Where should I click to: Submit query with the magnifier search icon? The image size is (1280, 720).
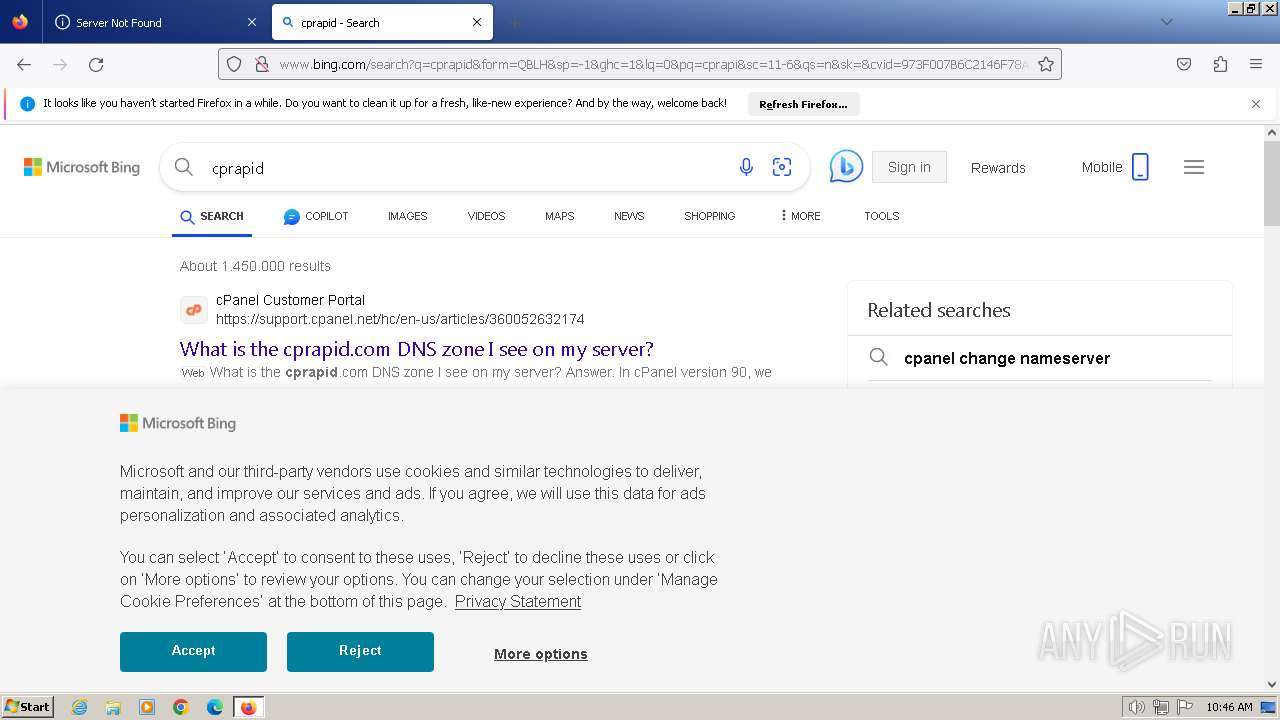coord(184,167)
